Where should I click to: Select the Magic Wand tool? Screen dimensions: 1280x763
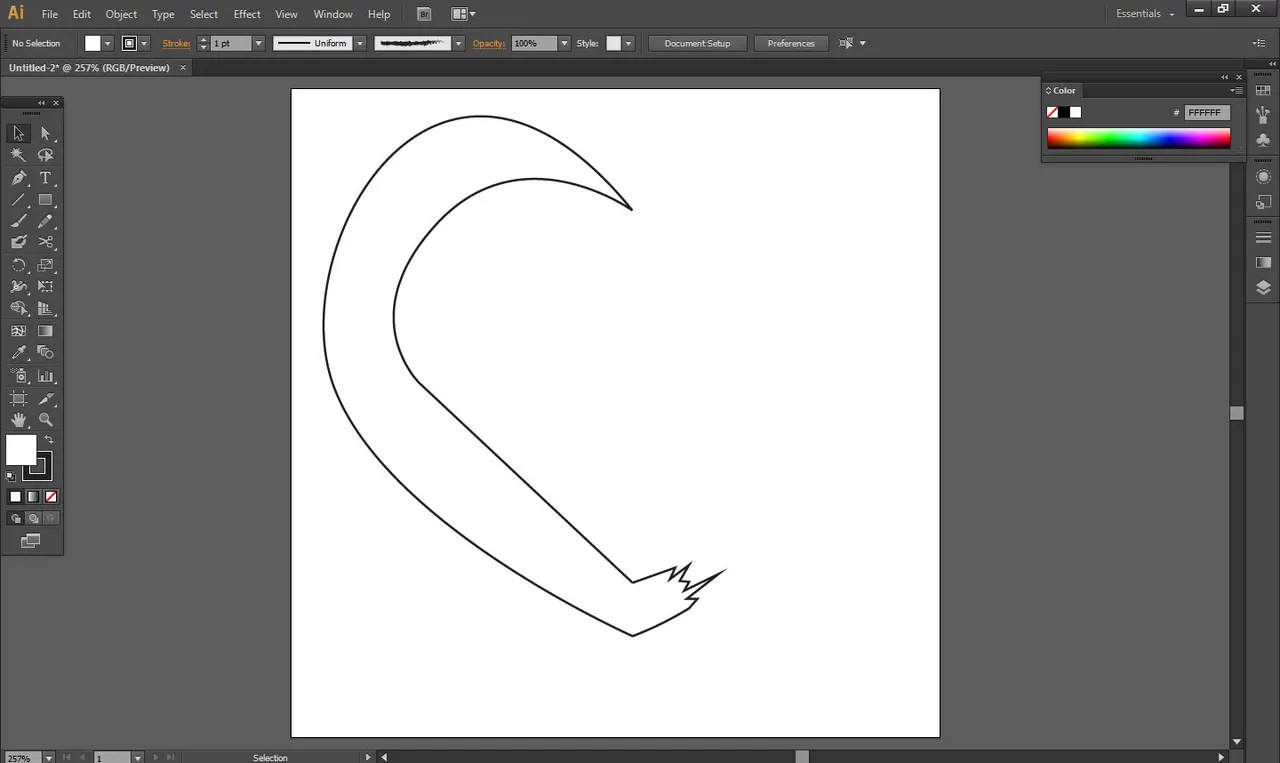pyautogui.click(x=19, y=155)
